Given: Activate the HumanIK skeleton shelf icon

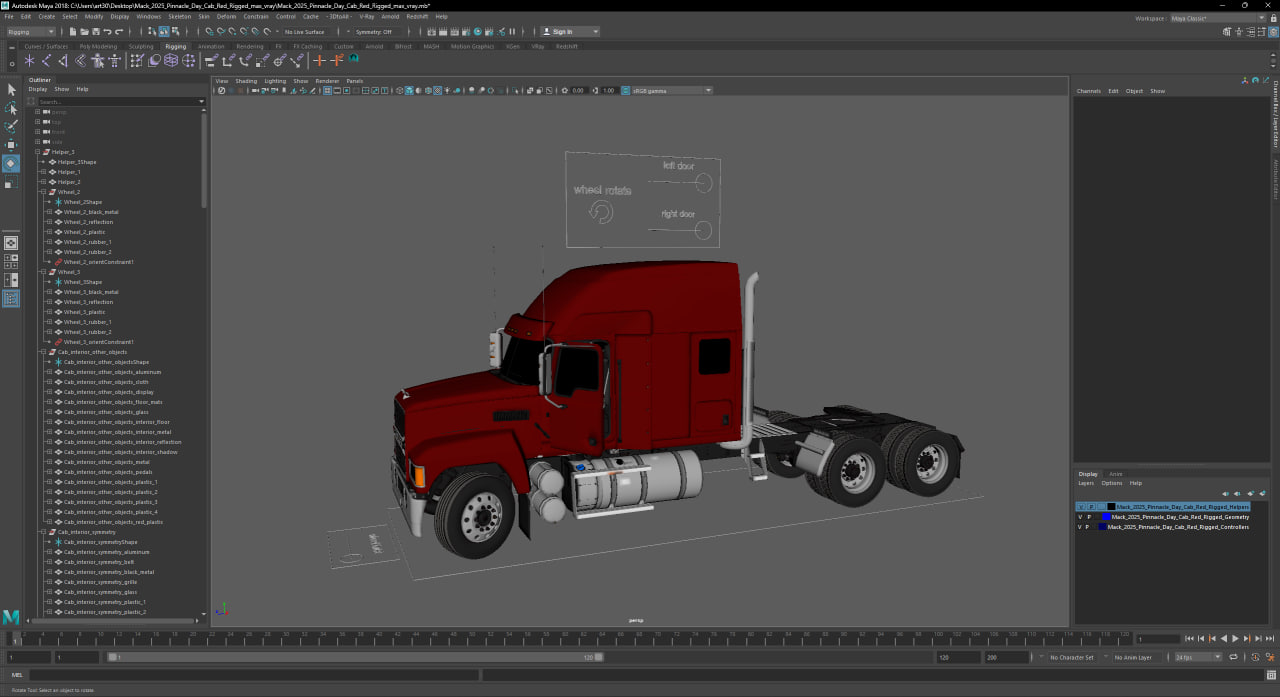Looking at the screenshot, I should click(115, 60).
